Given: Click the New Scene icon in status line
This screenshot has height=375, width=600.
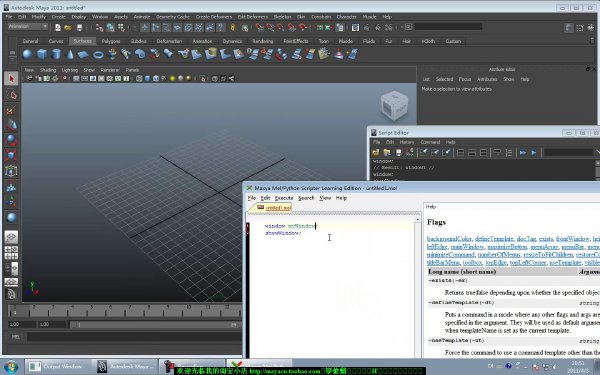Looking at the screenshot, I should coord(57,28).
